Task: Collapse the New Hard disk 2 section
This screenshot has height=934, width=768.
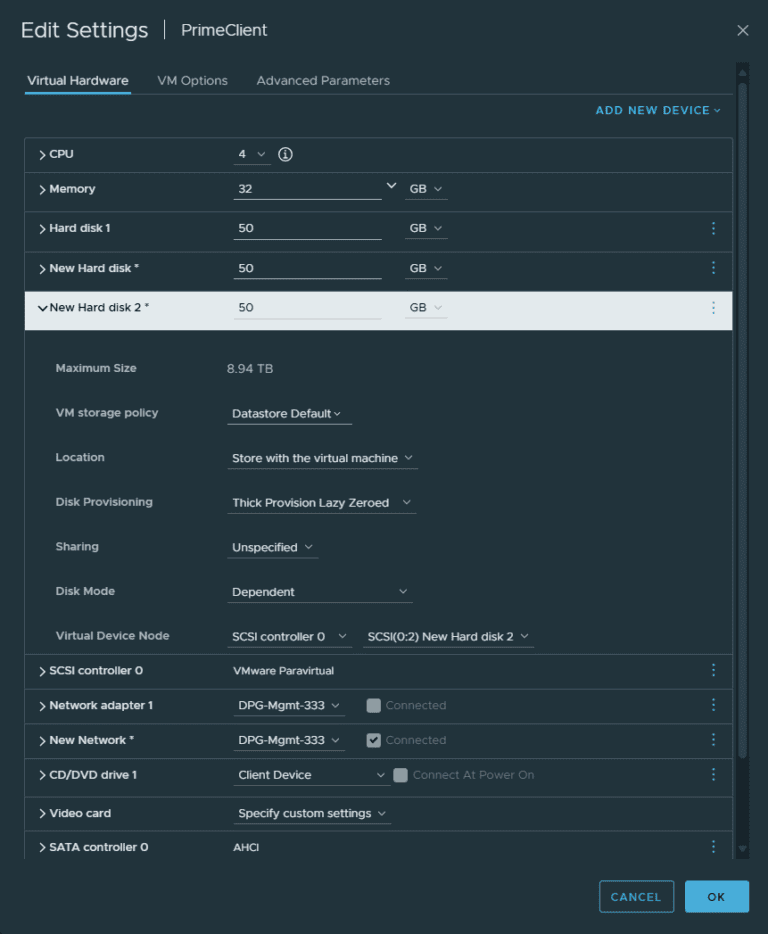Action: click(x=42, y=307)
